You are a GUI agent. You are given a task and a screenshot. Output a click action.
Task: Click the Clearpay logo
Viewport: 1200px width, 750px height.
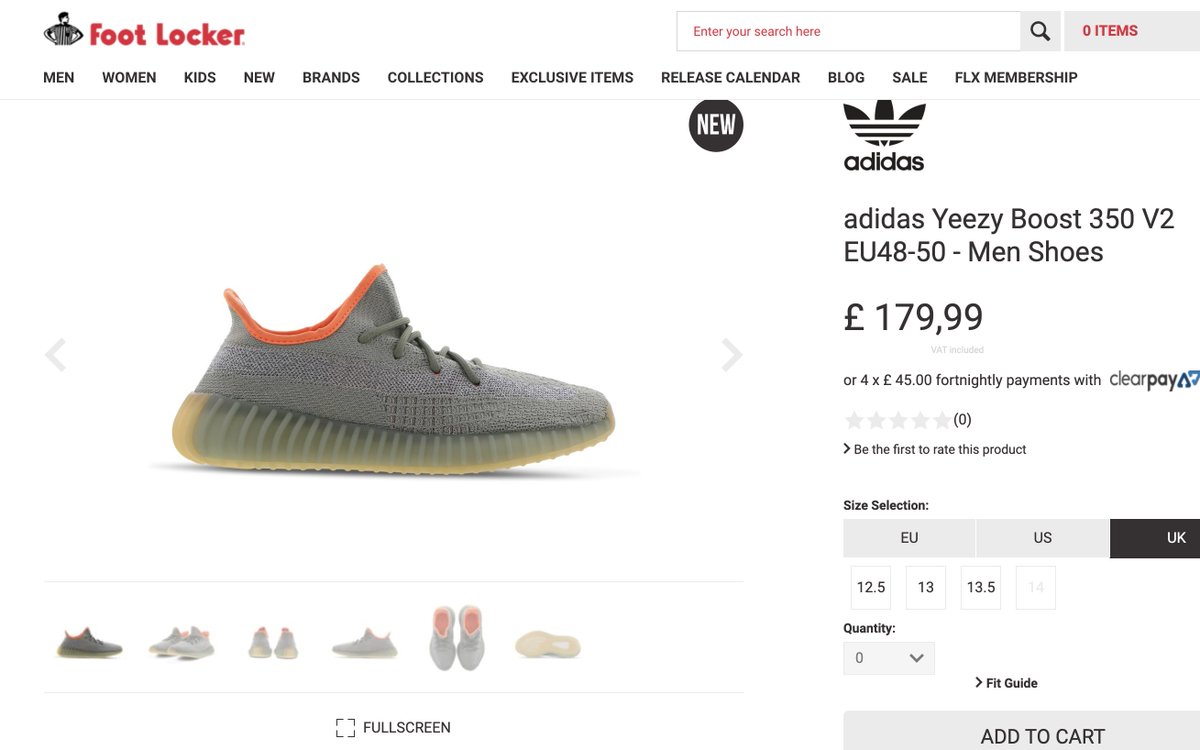1154,380
